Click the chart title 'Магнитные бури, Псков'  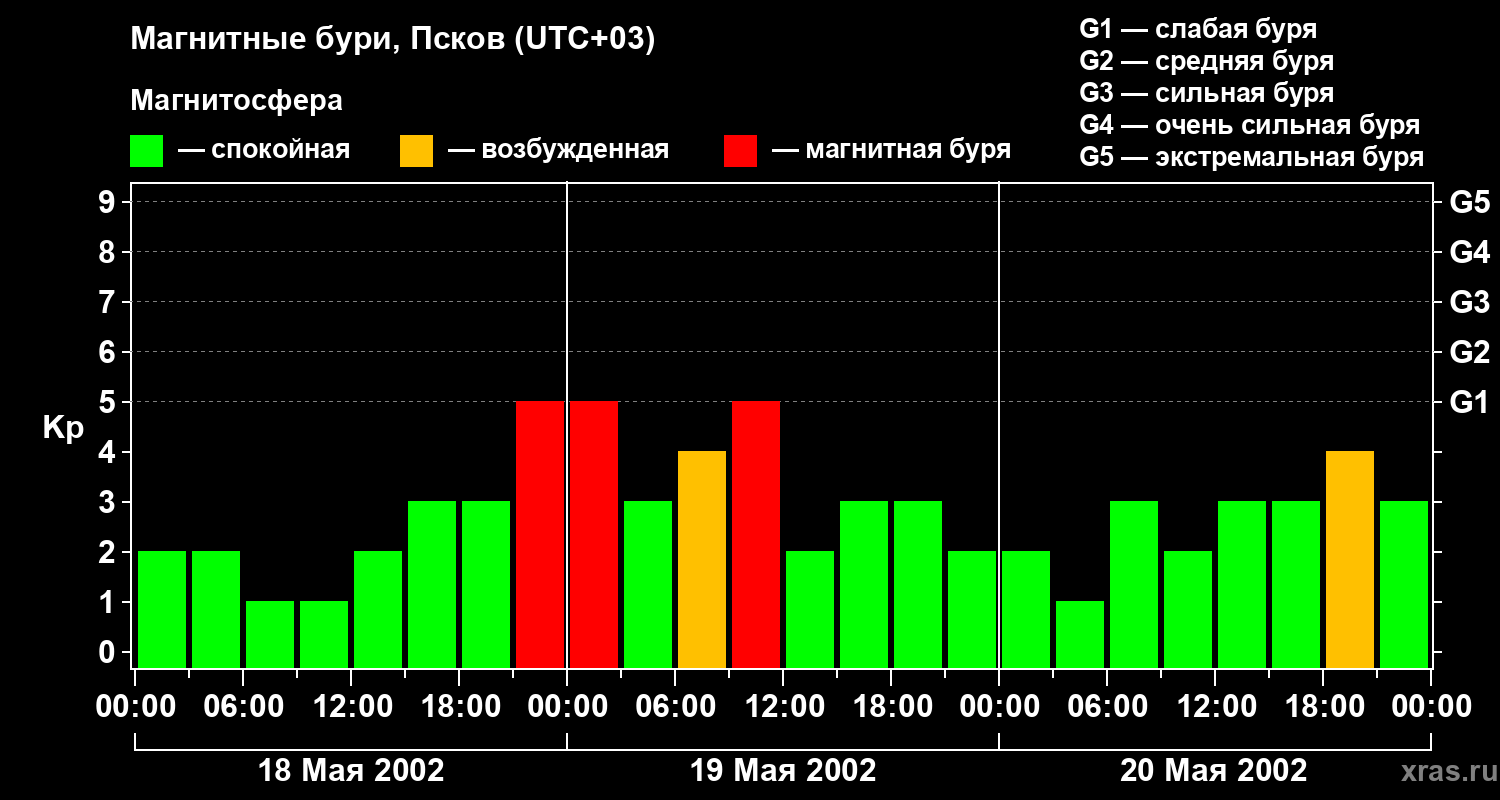pos(392,40)
